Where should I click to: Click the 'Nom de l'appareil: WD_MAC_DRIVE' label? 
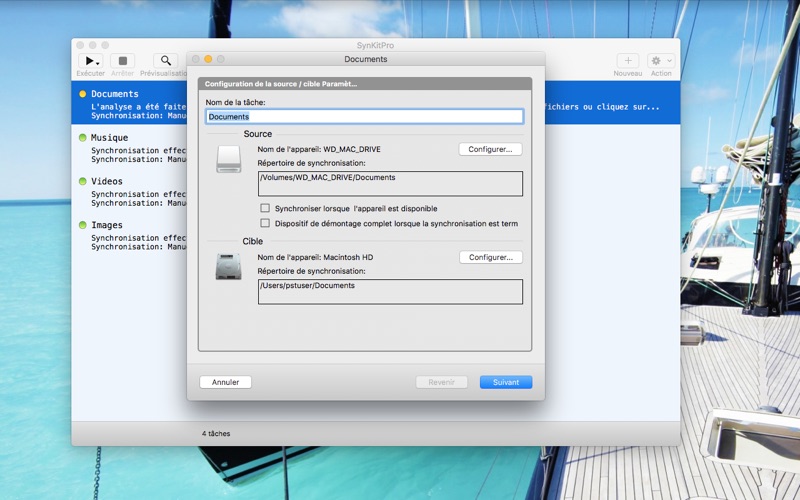319,149
